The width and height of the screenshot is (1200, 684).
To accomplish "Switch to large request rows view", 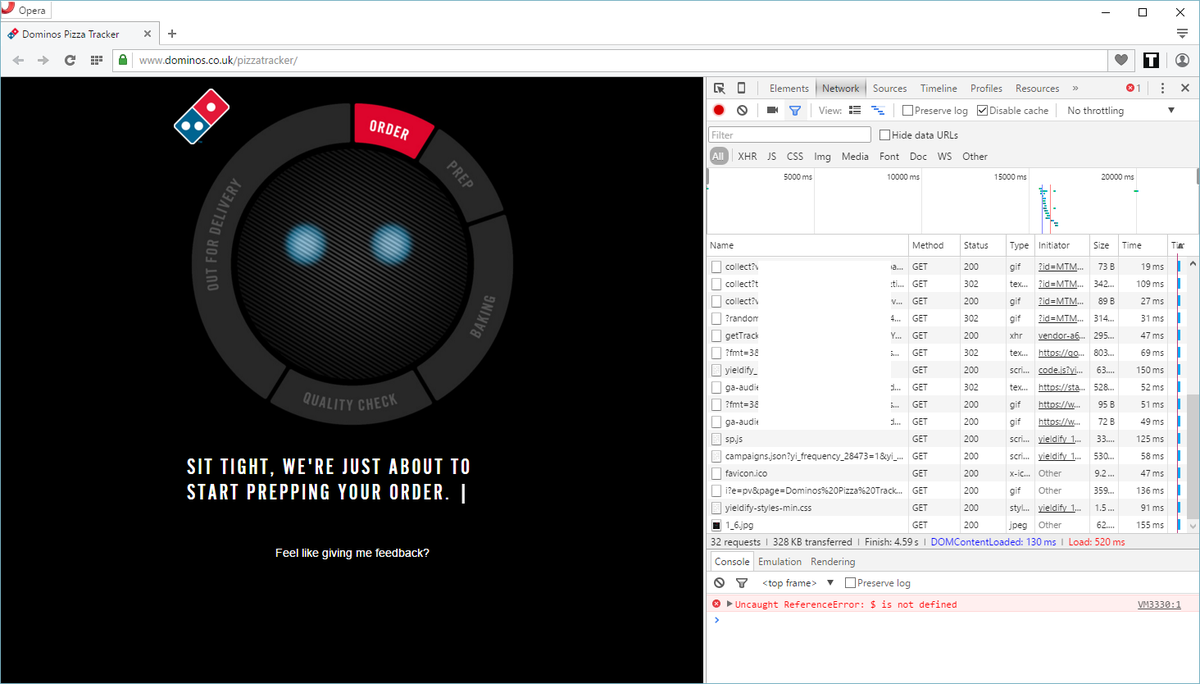I will click(x=855, y=110).
